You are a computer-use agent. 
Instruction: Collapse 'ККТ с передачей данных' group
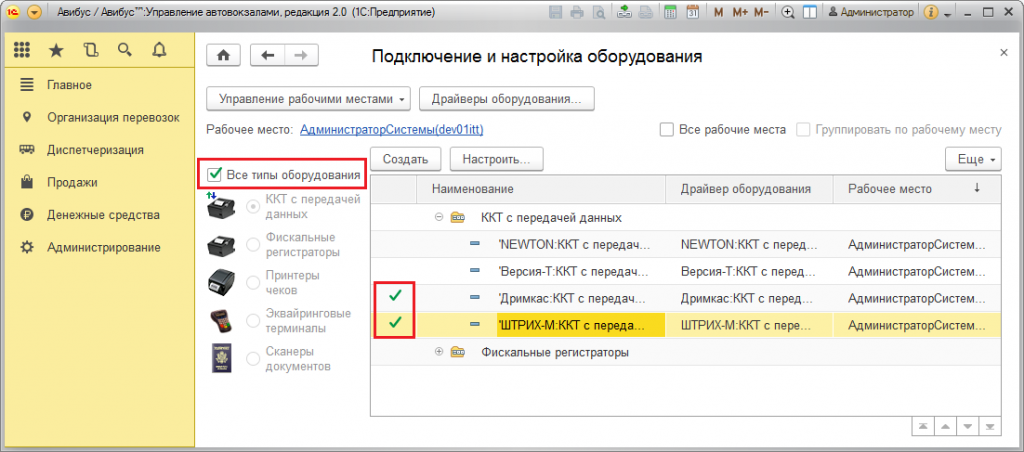click(439, 217)
